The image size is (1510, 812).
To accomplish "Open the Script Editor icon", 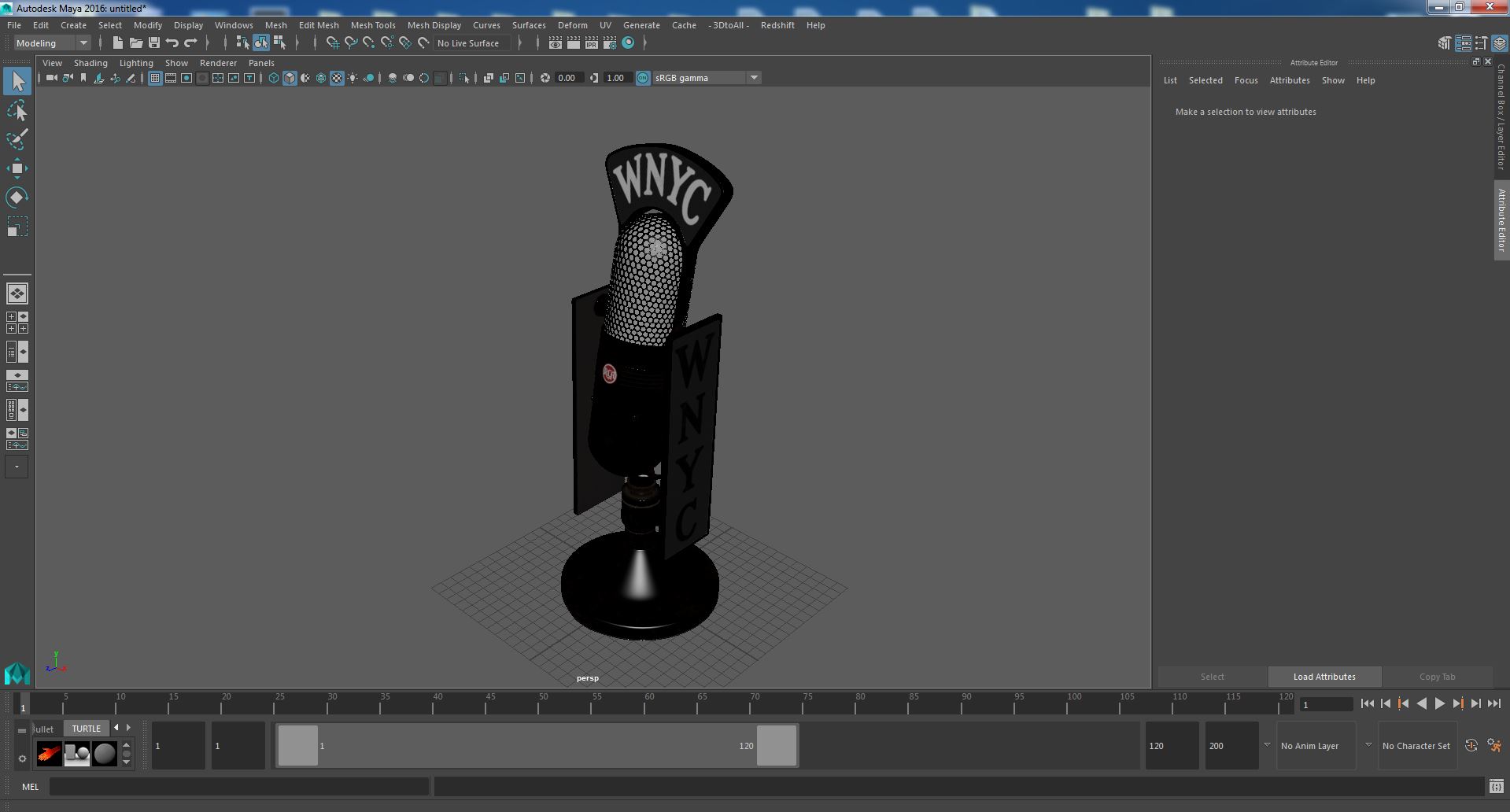I will click(1496, 786).
